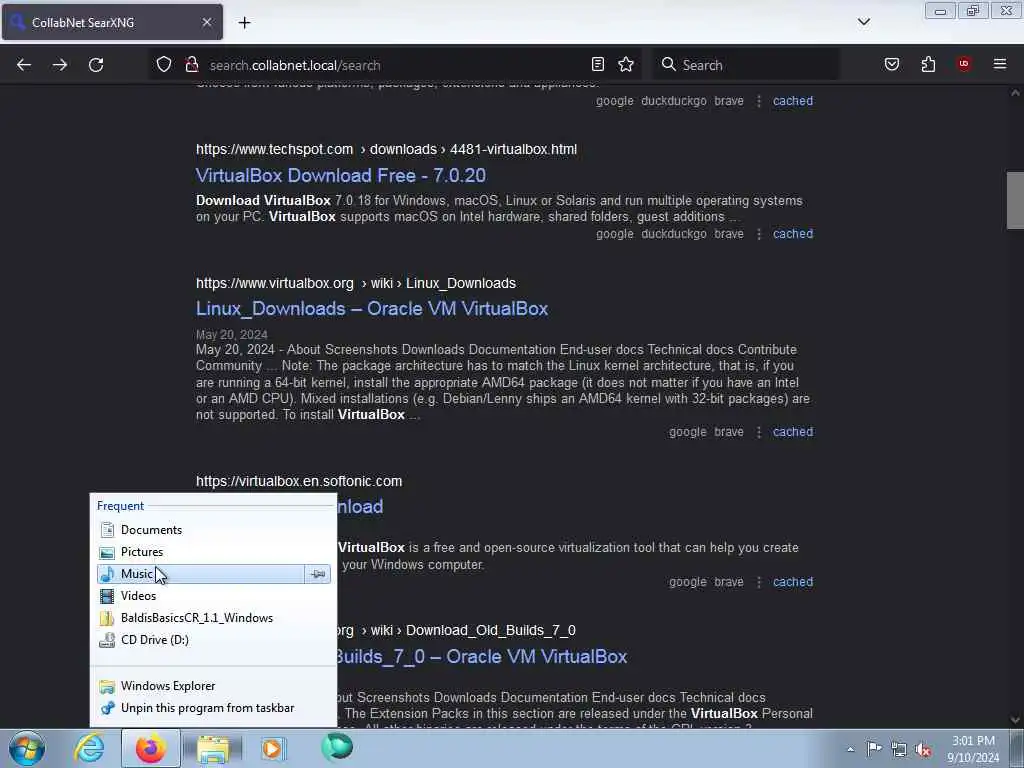Close the CollabNet SearXNG tab
The height and width of the screenshot is (768, 1024).
(206, 22)
